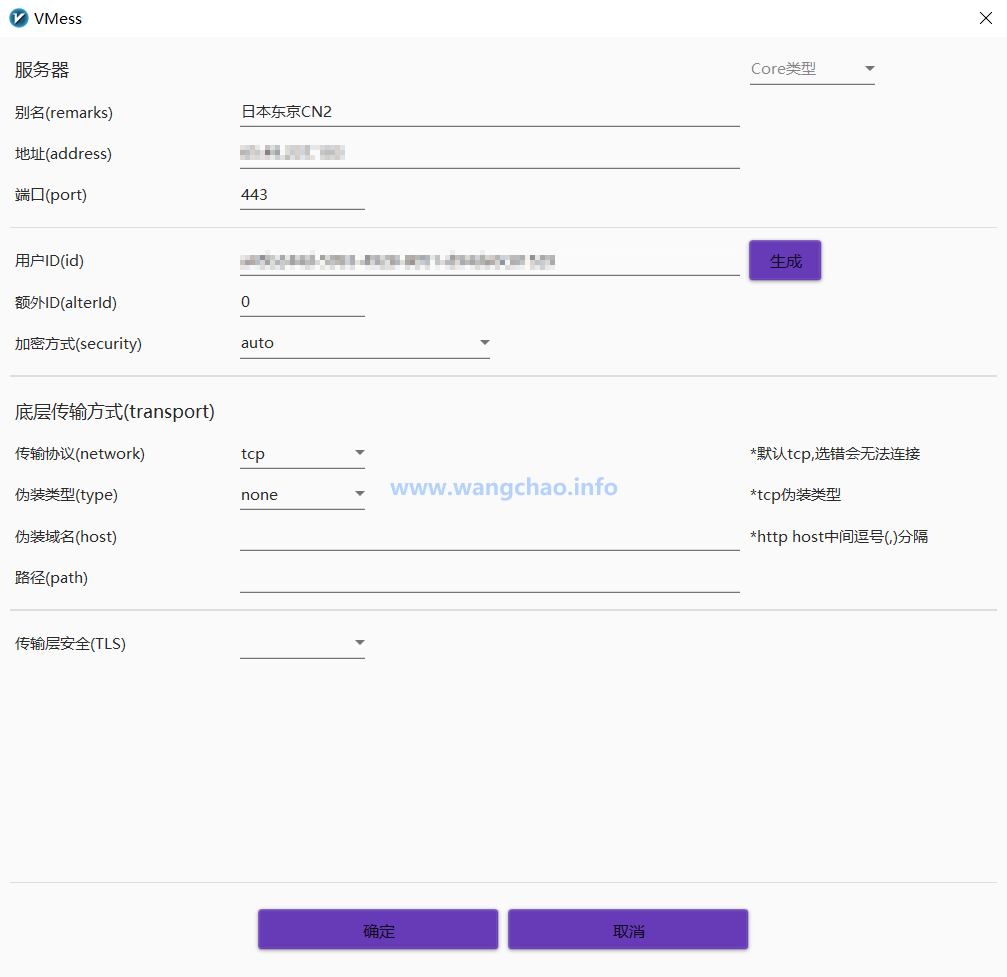
Task: Click the *tcp伪装类型 hint text
Action: (795, 495)
